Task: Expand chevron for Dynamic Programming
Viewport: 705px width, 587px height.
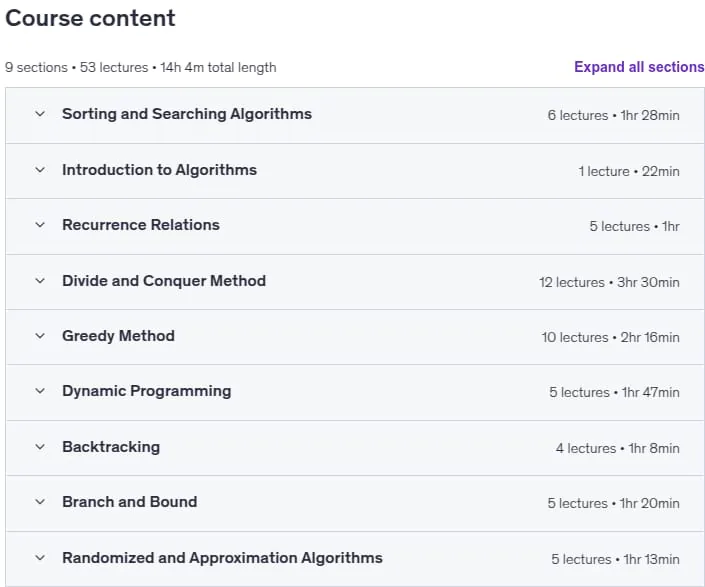Action: coord(40,391)
